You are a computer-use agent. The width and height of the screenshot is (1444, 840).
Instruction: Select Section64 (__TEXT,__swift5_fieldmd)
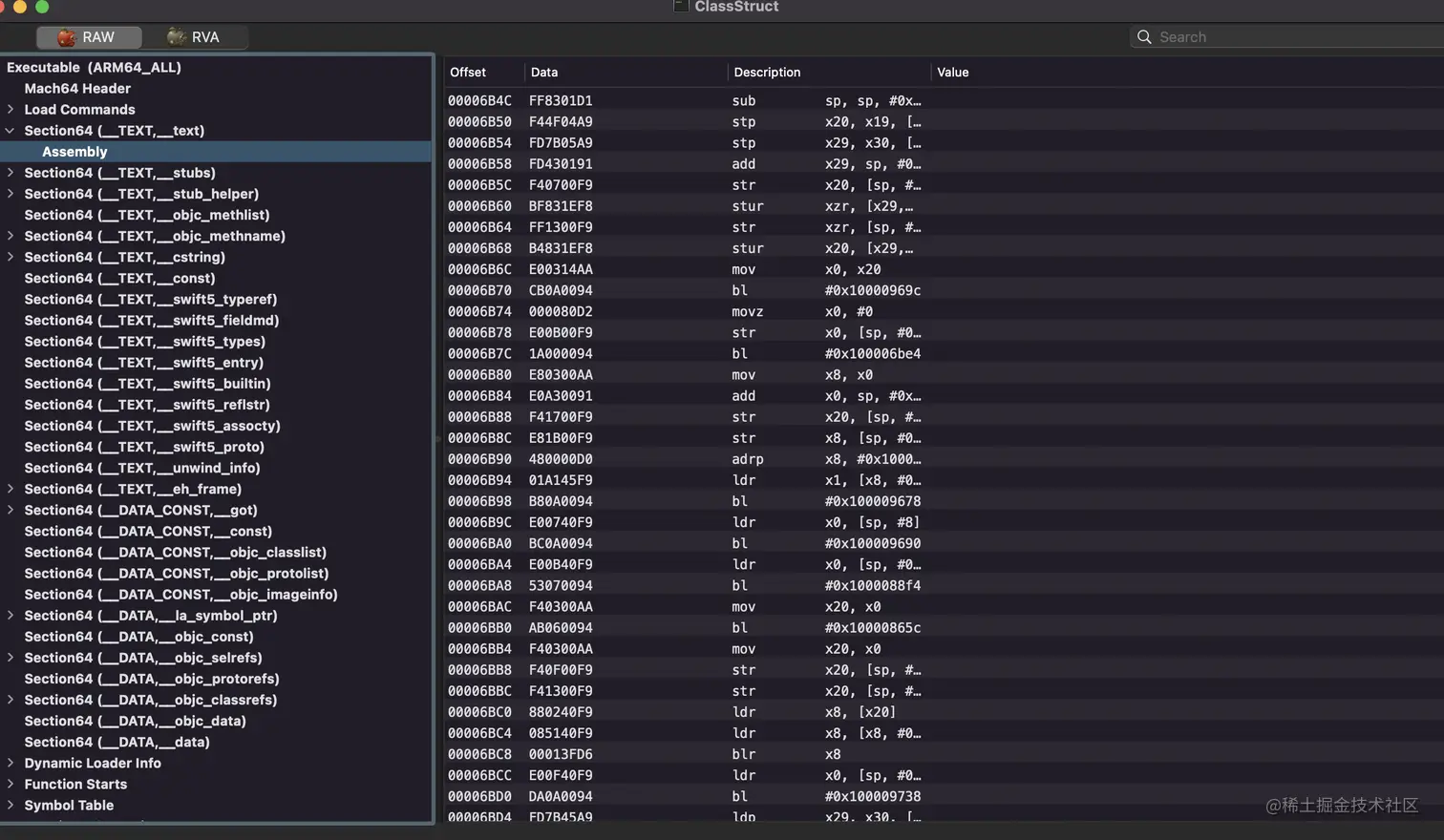coord(152,320)
